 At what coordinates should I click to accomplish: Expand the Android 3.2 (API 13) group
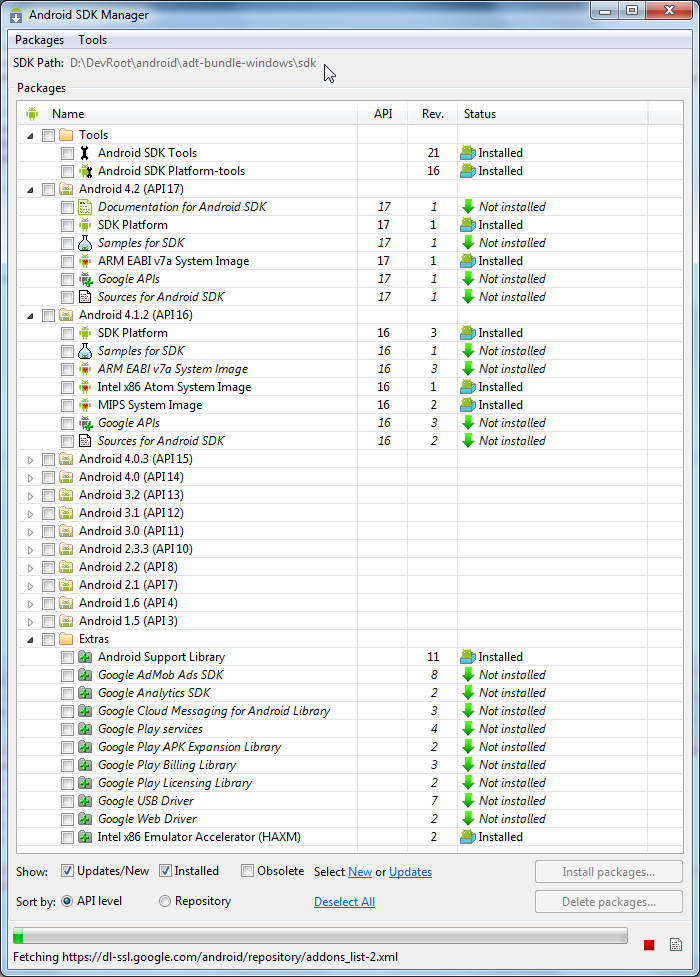click(x=30, y=496)
